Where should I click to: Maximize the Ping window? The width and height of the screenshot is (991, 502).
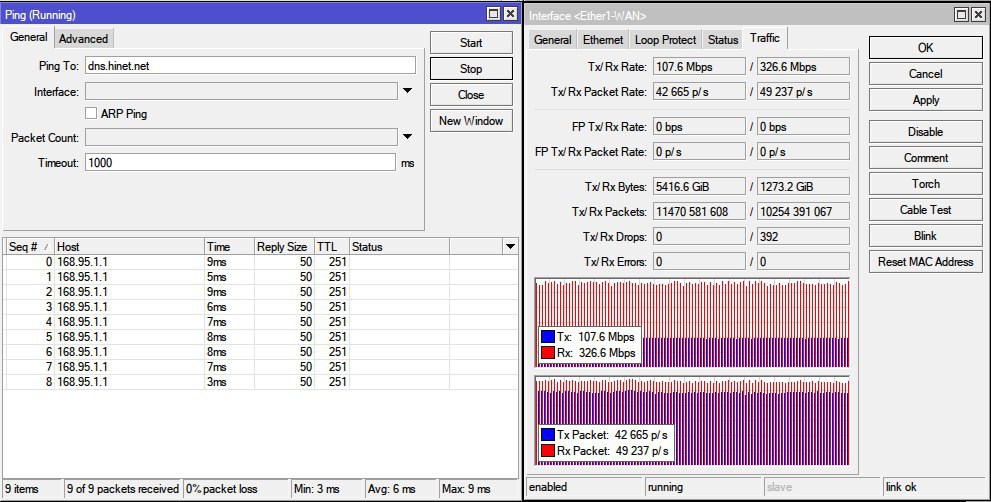pyautogui.click(x=494, y=14)
